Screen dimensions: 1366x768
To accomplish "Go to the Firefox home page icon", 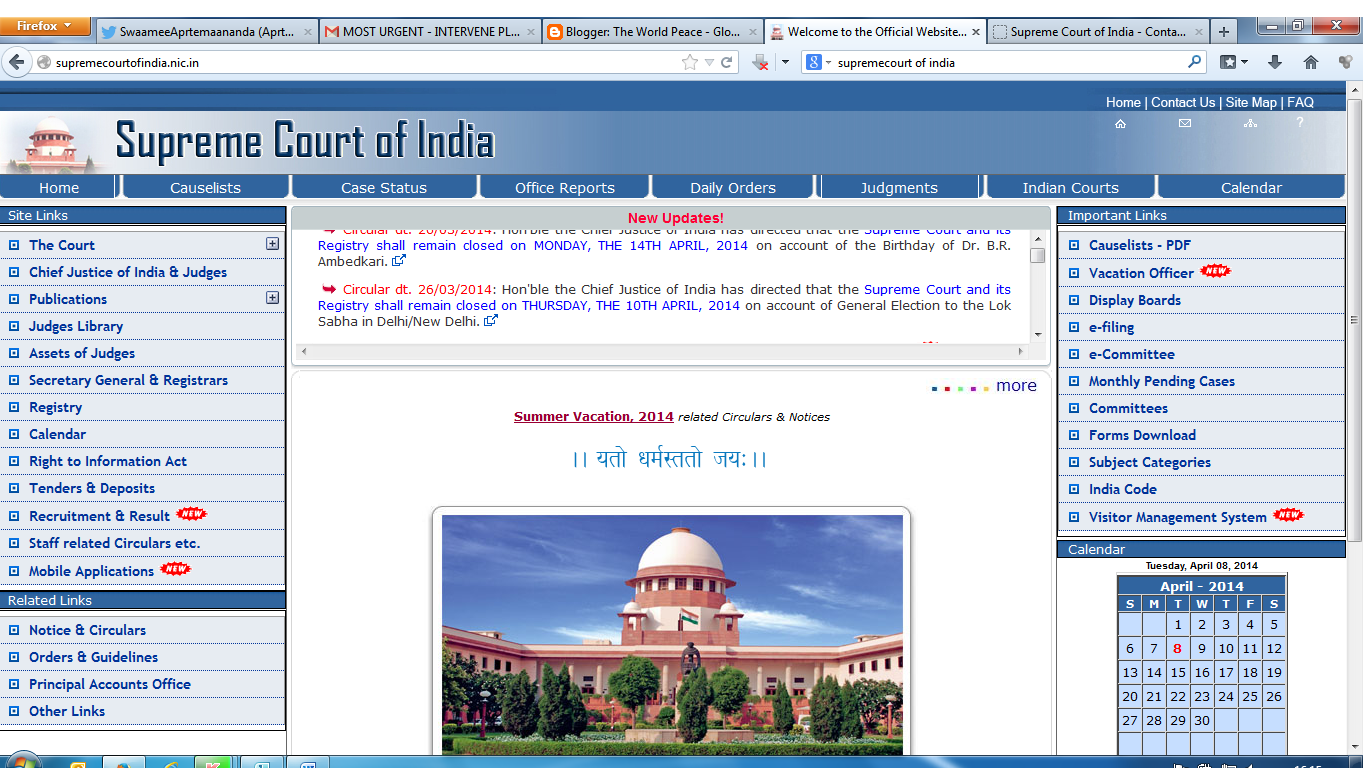I will pos(1311,62).
